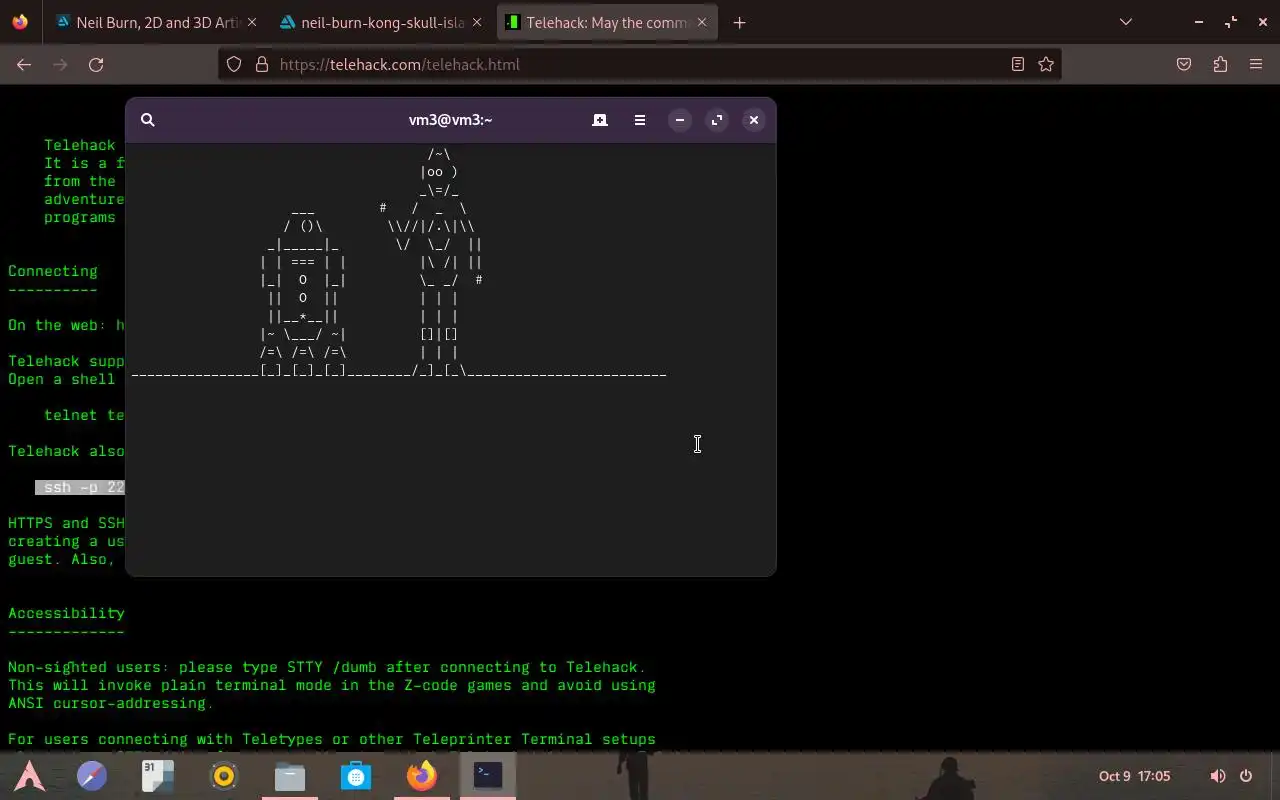Image resolution: width=1280 pixels, height=800 pixels.
Task: Click the 'Connecting' heading on the Telehack page
Action: (x=53, y=271)
